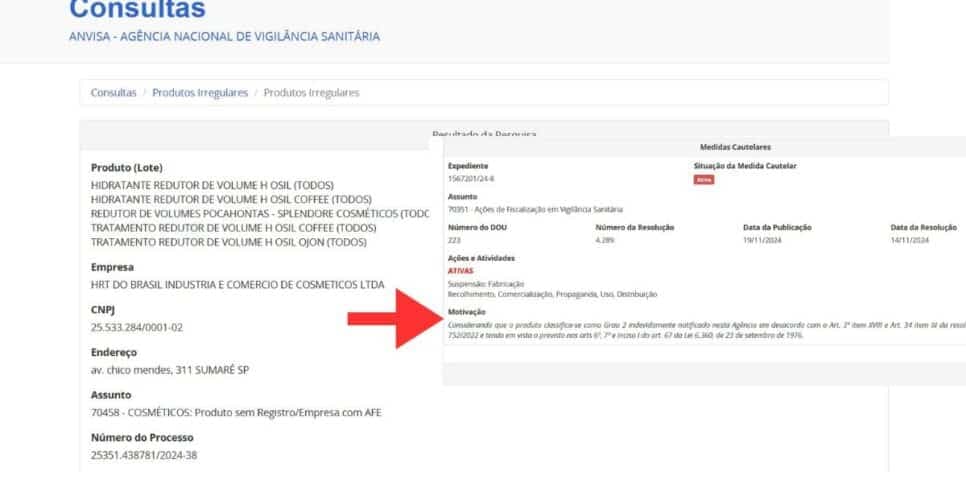966x483 pixels.
Task: Open the Consultas breadcrumb link
Action: [113, 93]
